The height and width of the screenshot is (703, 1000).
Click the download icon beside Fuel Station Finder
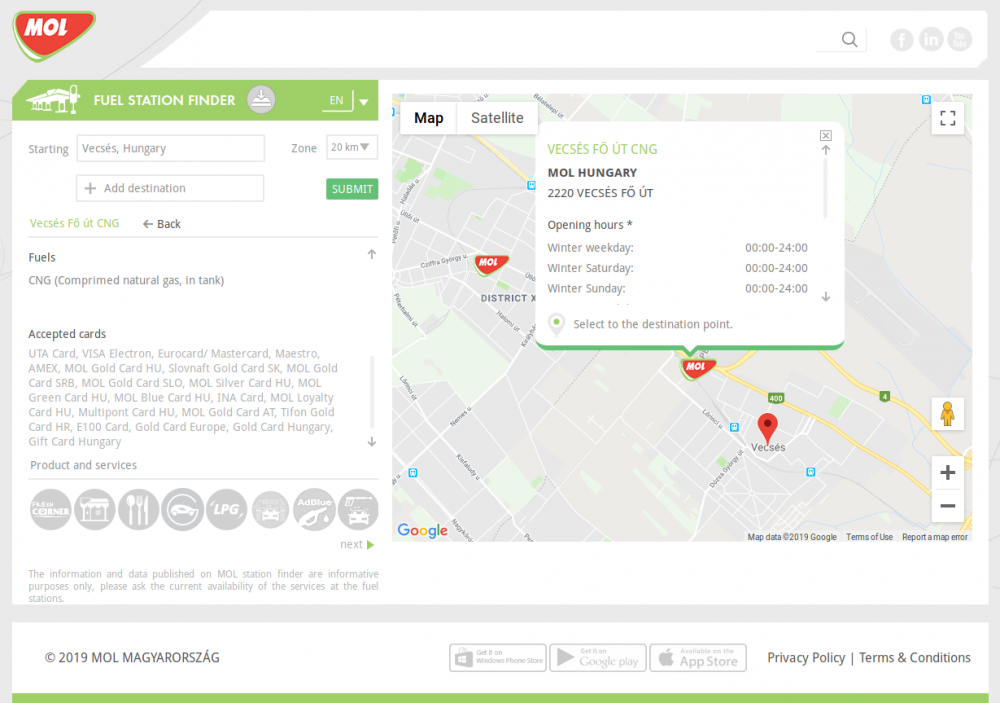pyautogui.click(x=261, y=100)
